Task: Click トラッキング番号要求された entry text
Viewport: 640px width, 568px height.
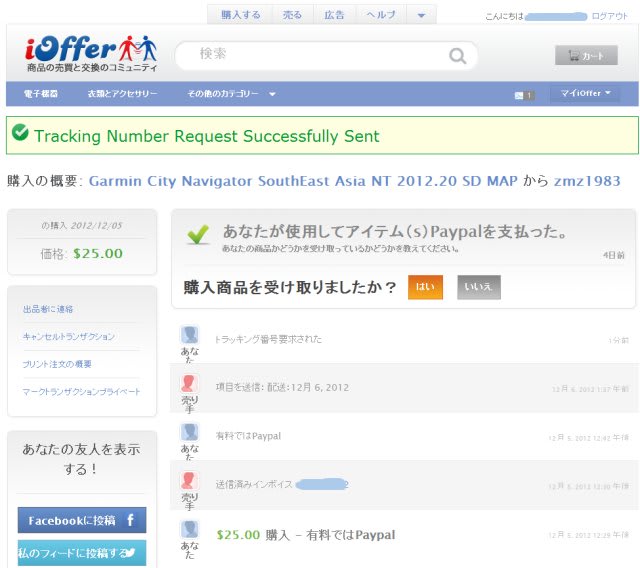Action: 268,339
